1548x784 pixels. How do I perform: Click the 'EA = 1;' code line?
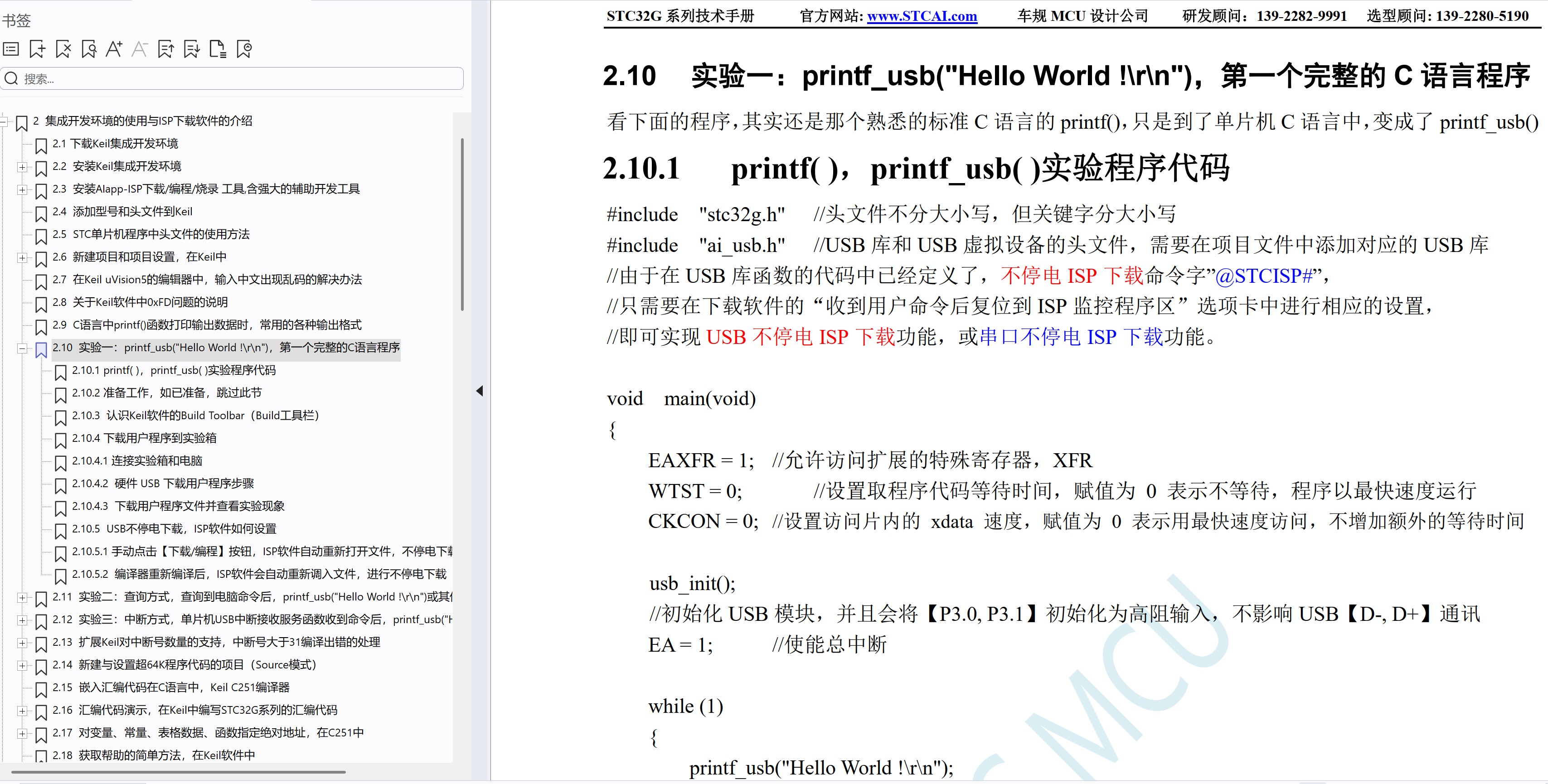[680, 644]
